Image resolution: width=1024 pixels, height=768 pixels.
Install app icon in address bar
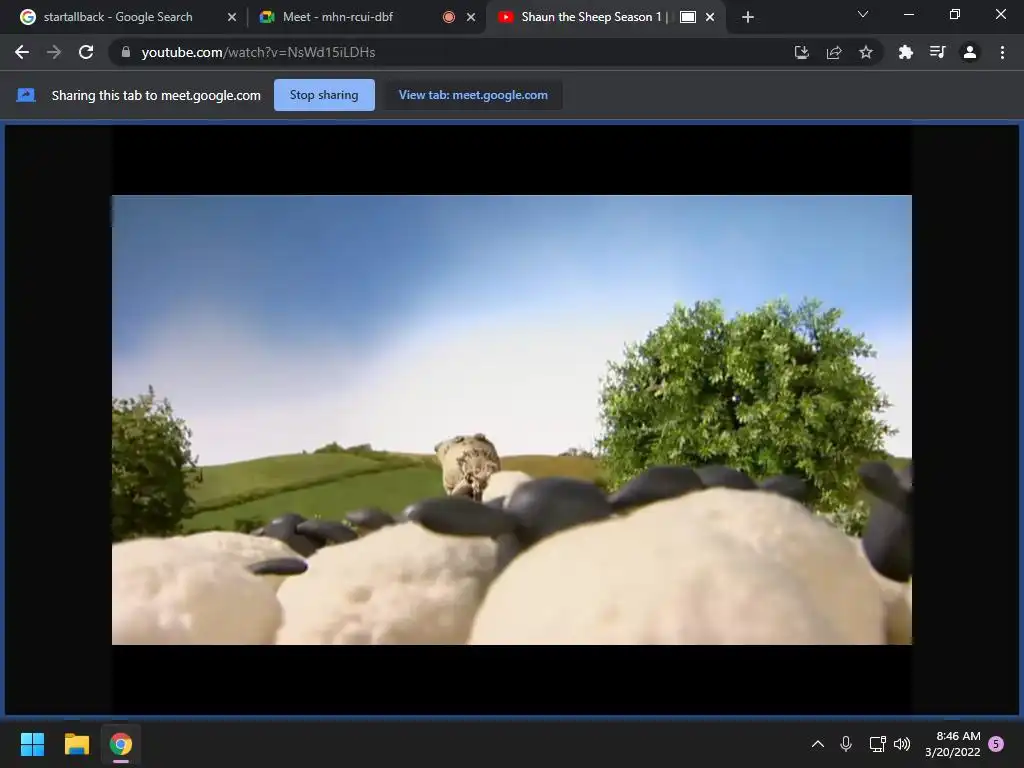[801, 52]
